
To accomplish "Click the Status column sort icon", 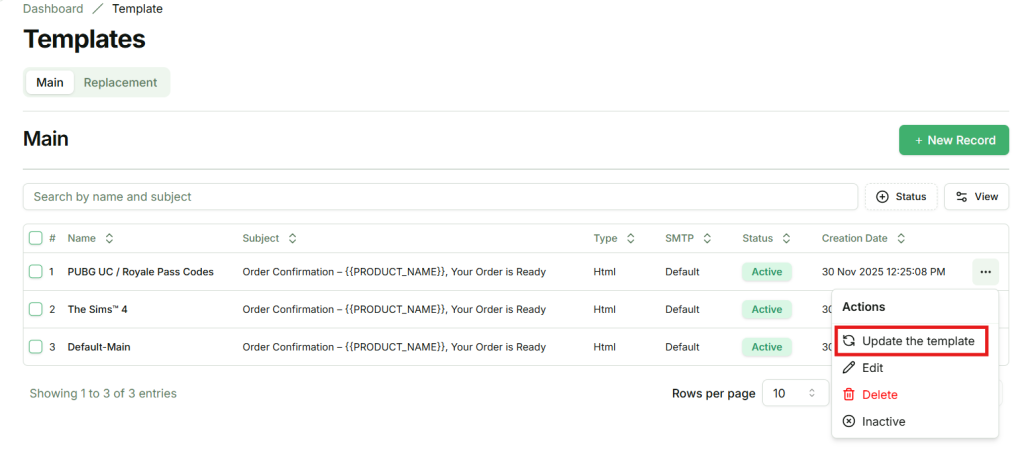I will pos(787,239).
